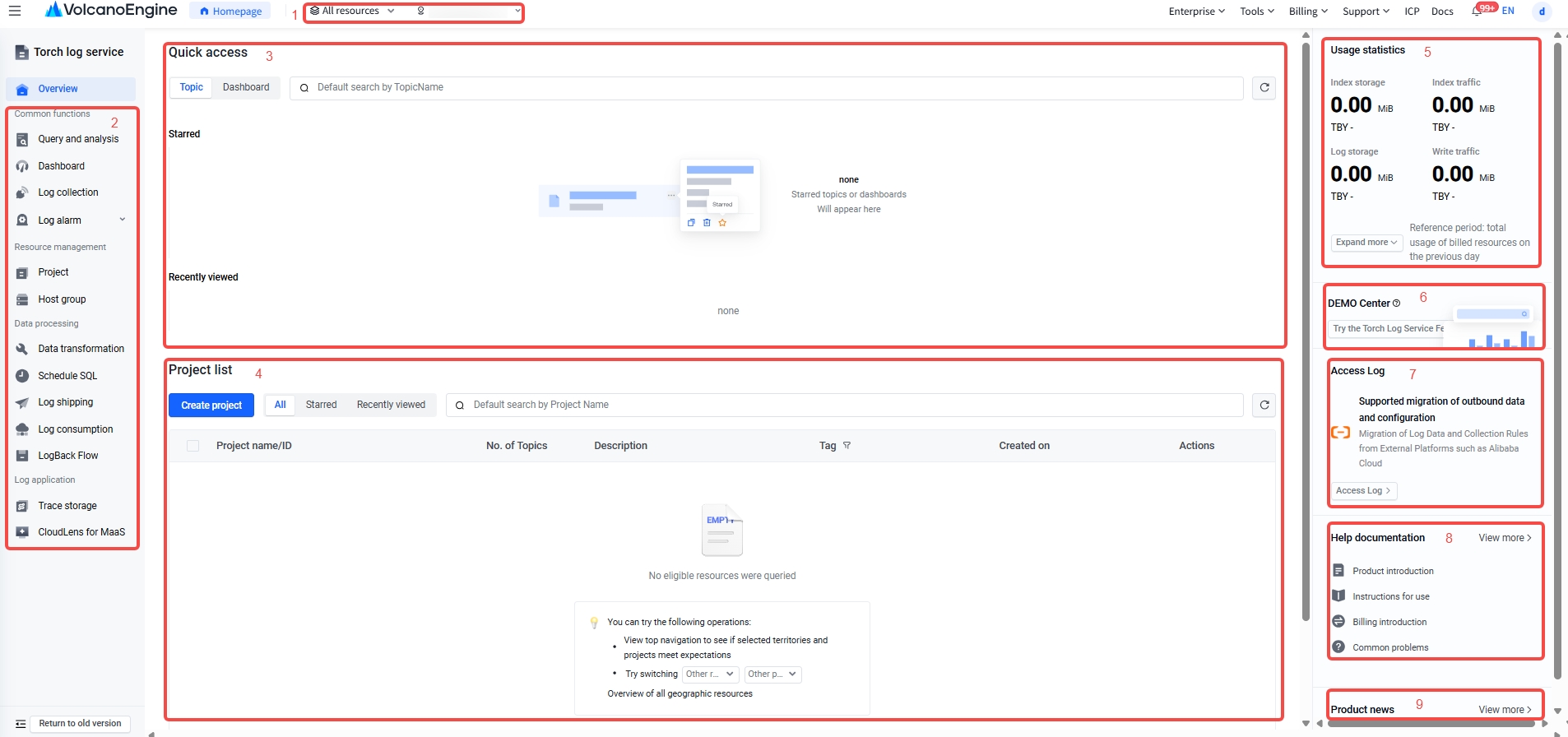Click the horizontal scrollbar of right panel
The image size is (1568, 737).
(x=1429, y=724)
